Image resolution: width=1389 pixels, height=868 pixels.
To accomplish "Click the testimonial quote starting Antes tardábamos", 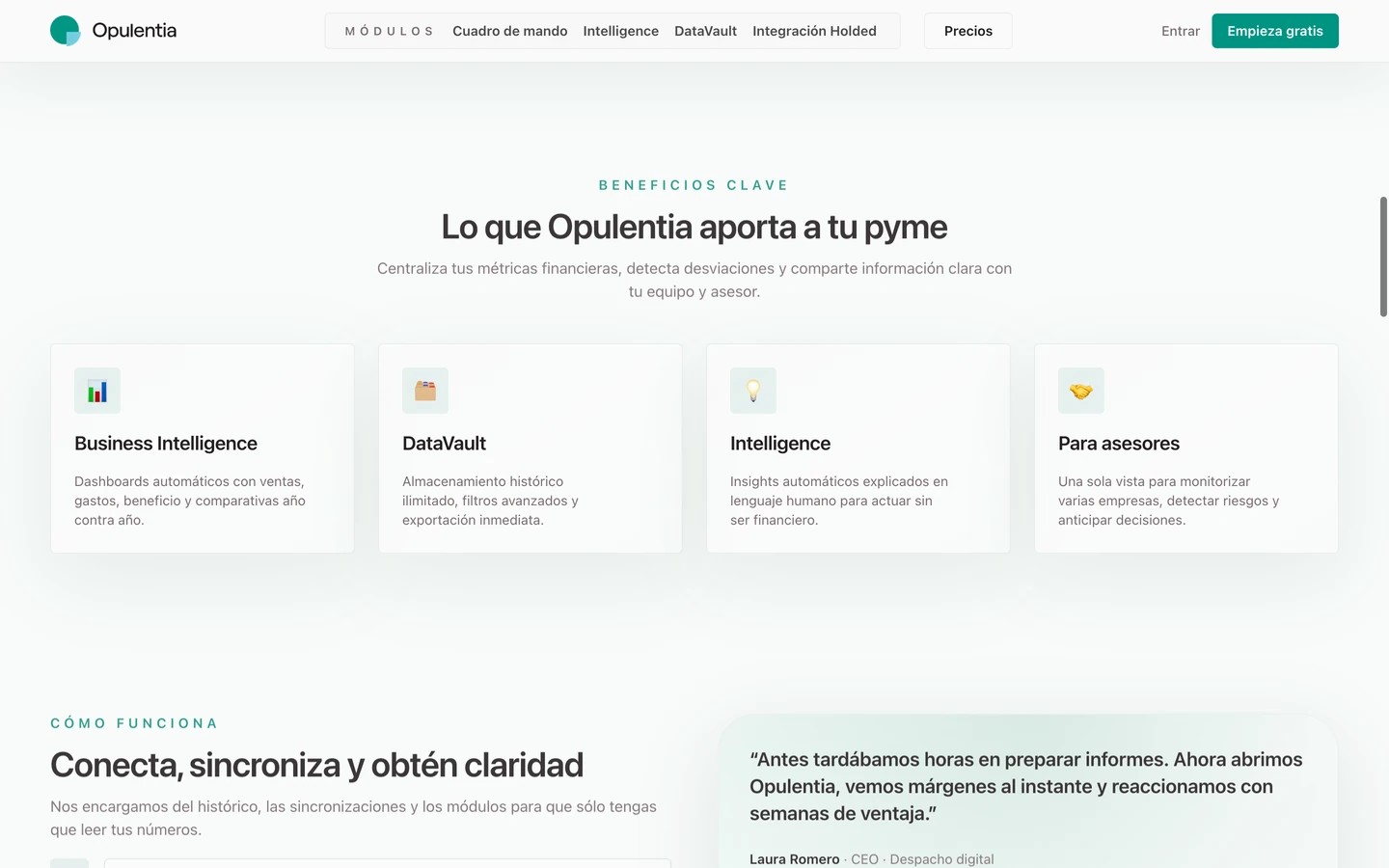I will [1026, 786].
